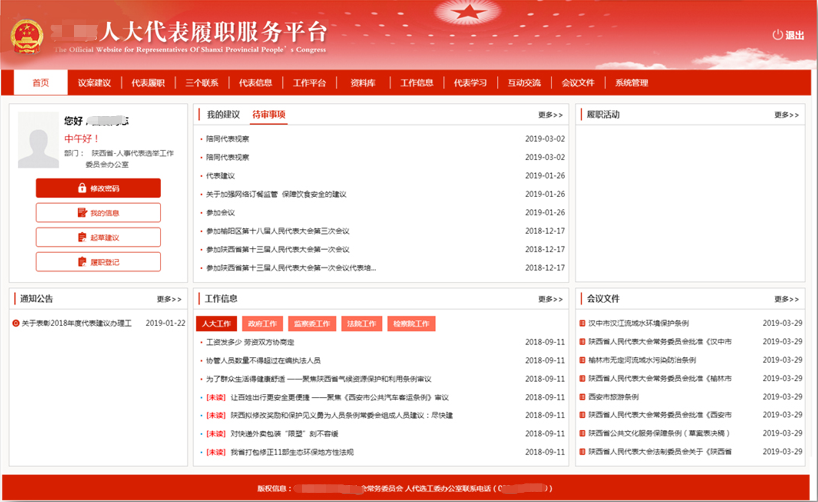Open the 会议文件 navigation menu item
This screenshot has height=502, width=818.
(x=578, y=82)
